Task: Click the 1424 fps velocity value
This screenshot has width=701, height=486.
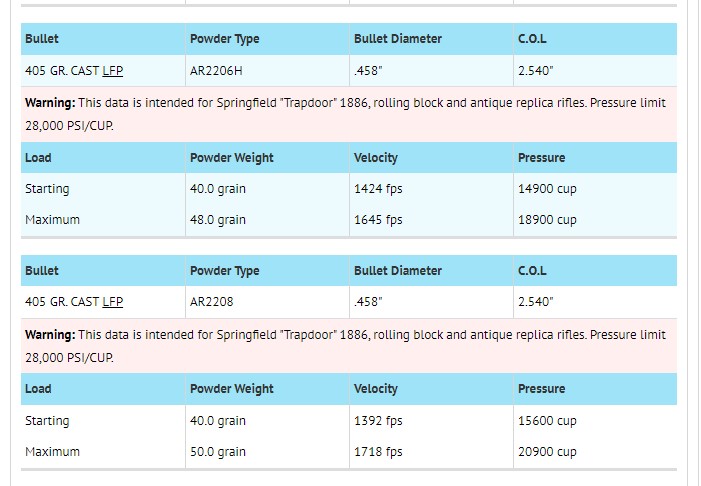Action: click(x=378, y=189)
